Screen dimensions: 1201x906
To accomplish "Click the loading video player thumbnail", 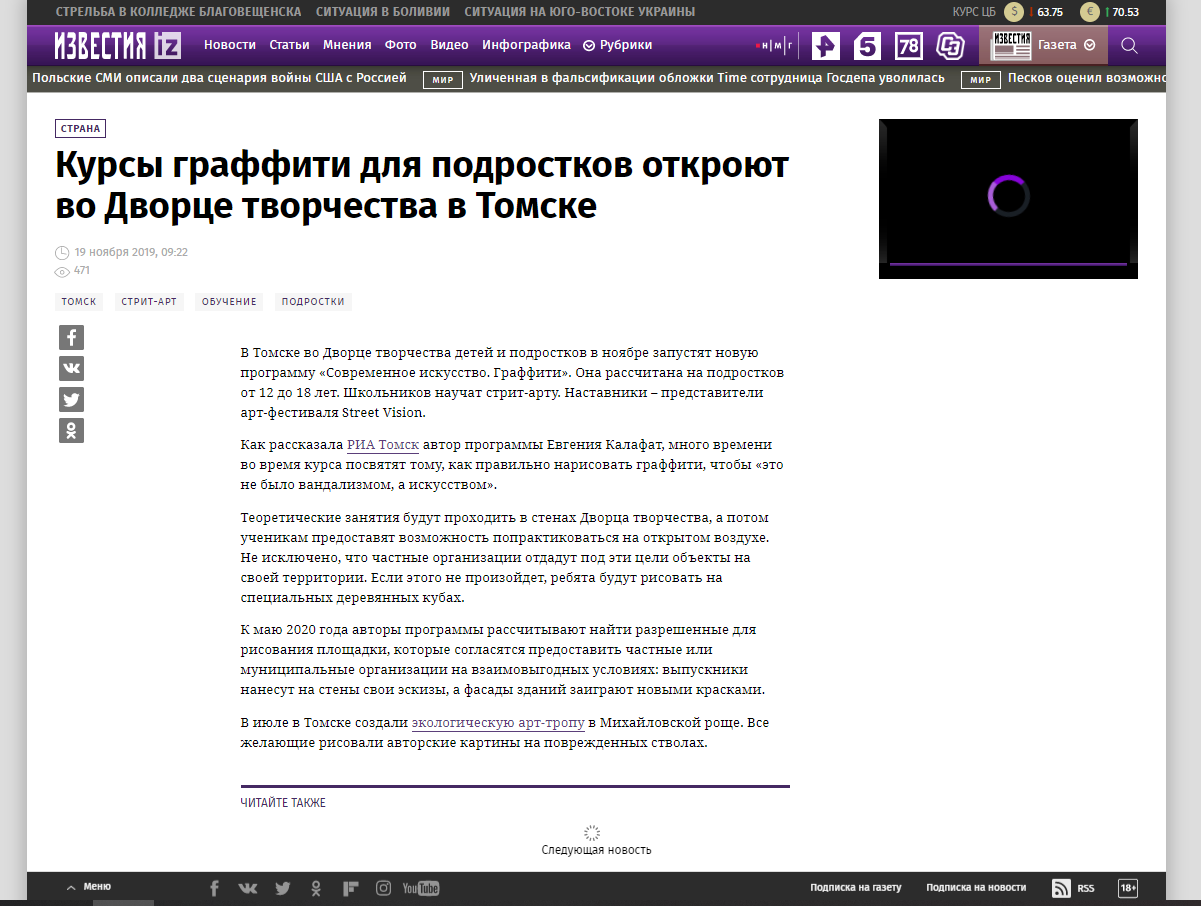I will click(1008, 199).
